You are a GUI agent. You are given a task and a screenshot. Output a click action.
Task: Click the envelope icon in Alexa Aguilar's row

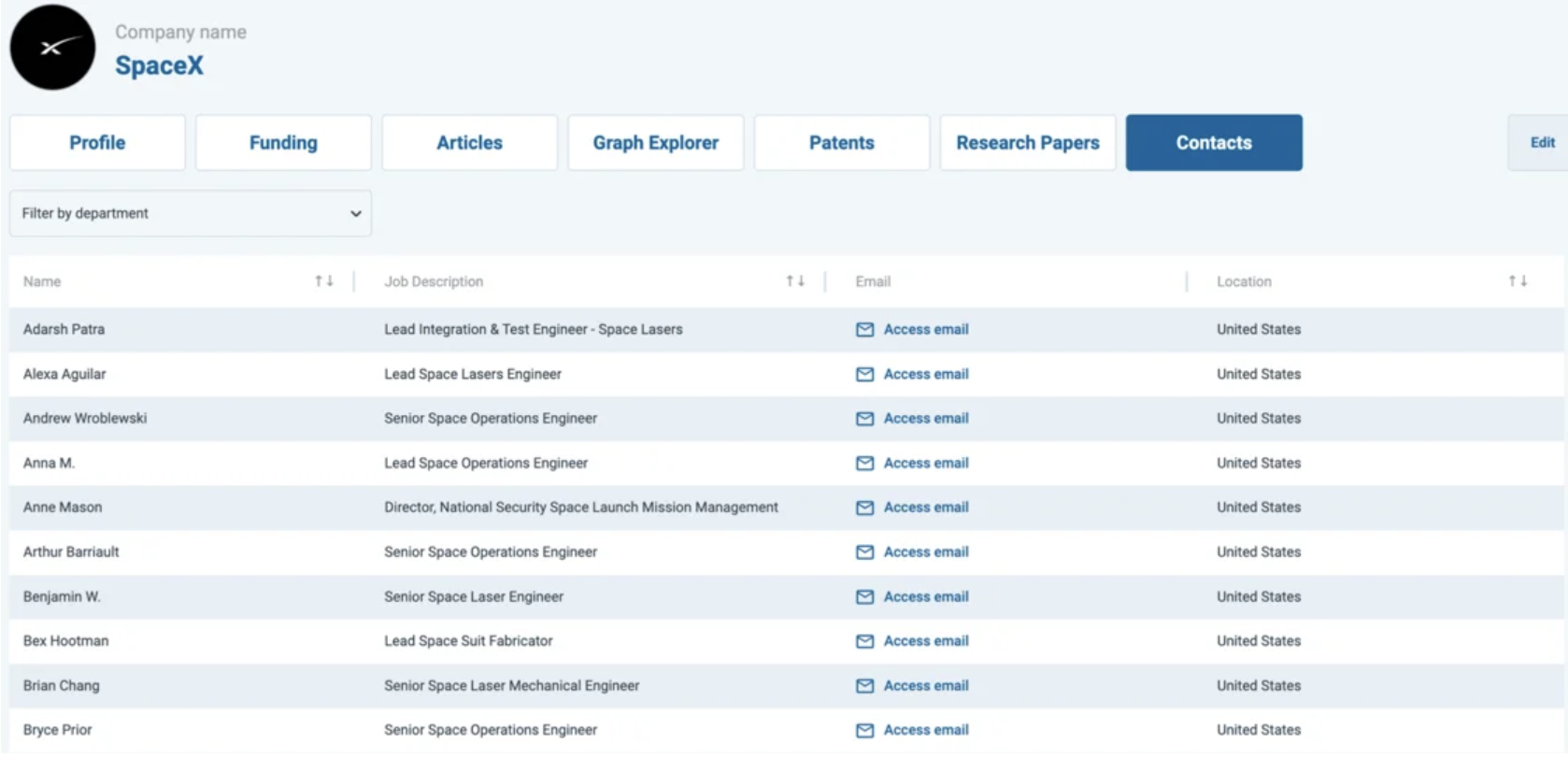tap(865, 375)
